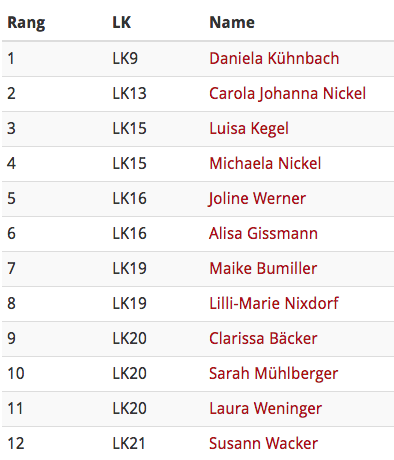Select Michaela Nickel in the ranking
394x460 pixels.
click(265, 163)
